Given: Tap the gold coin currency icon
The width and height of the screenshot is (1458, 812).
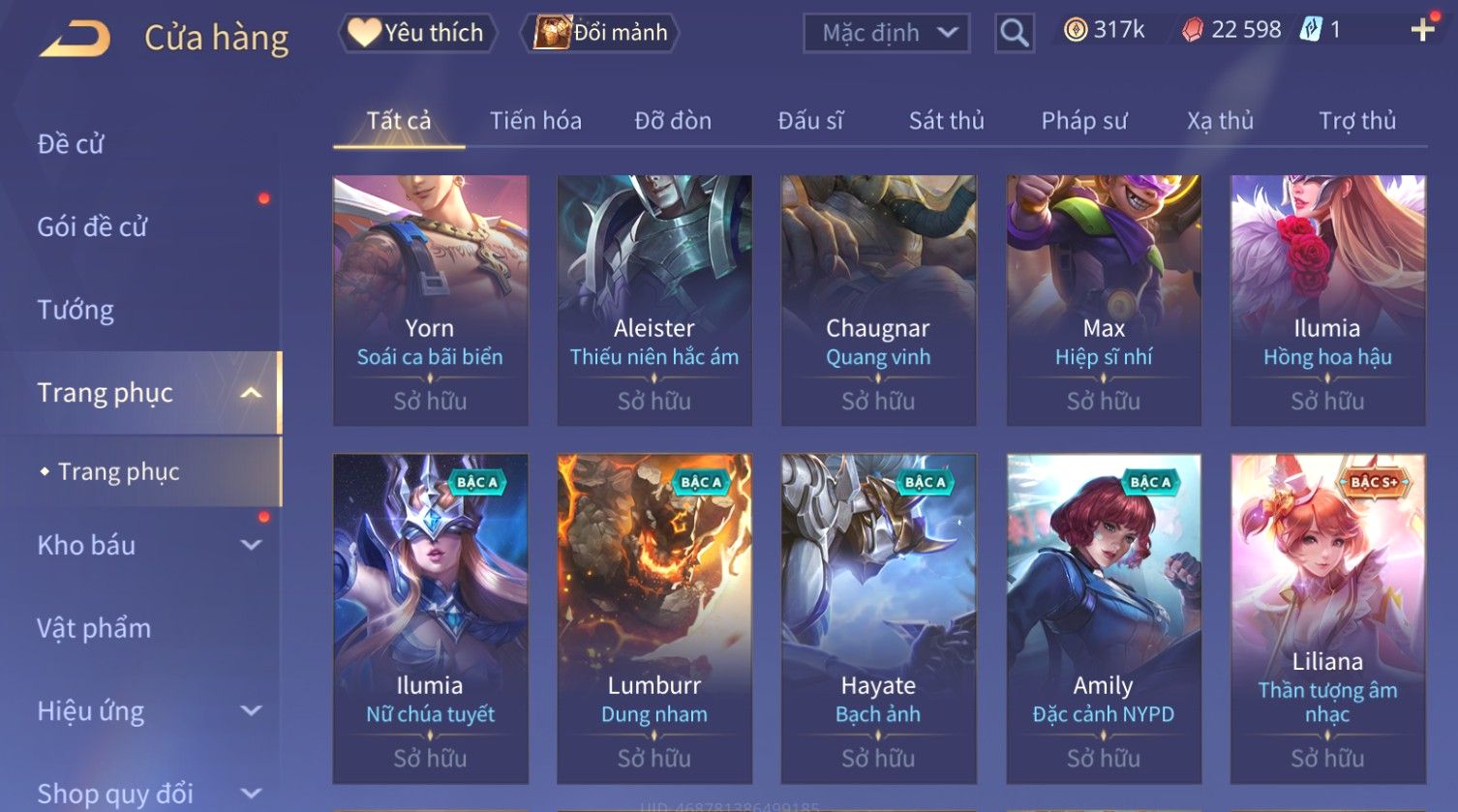Looking at the screenshot, I should pos(1076,30).
